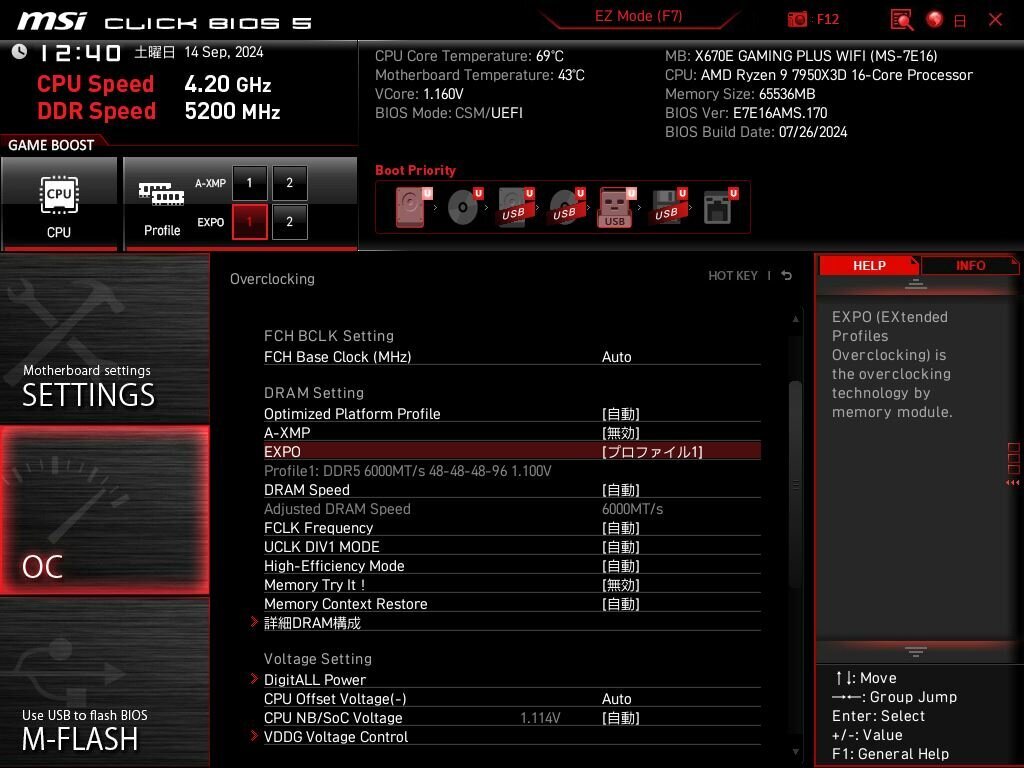Click the Boot Priority heading
This screenshot has width=1024, height=768.
click(415, 170)
